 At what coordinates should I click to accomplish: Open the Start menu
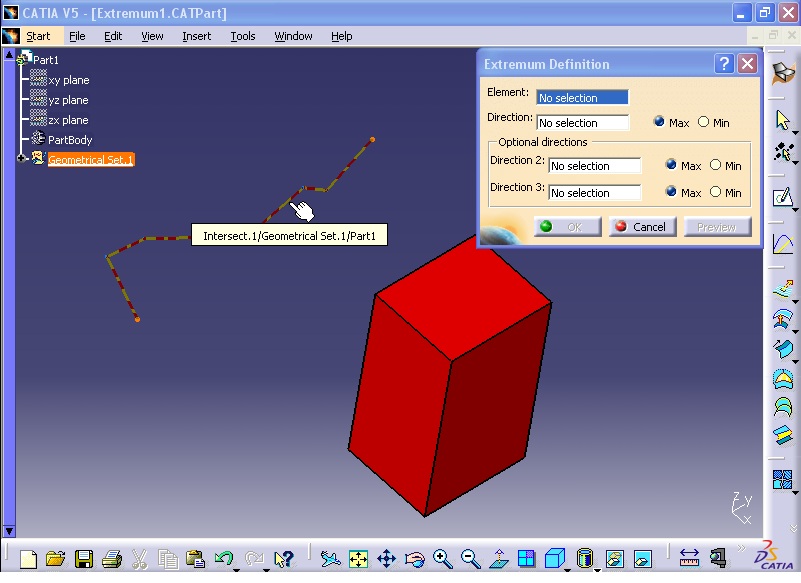(x=38, y=36)
